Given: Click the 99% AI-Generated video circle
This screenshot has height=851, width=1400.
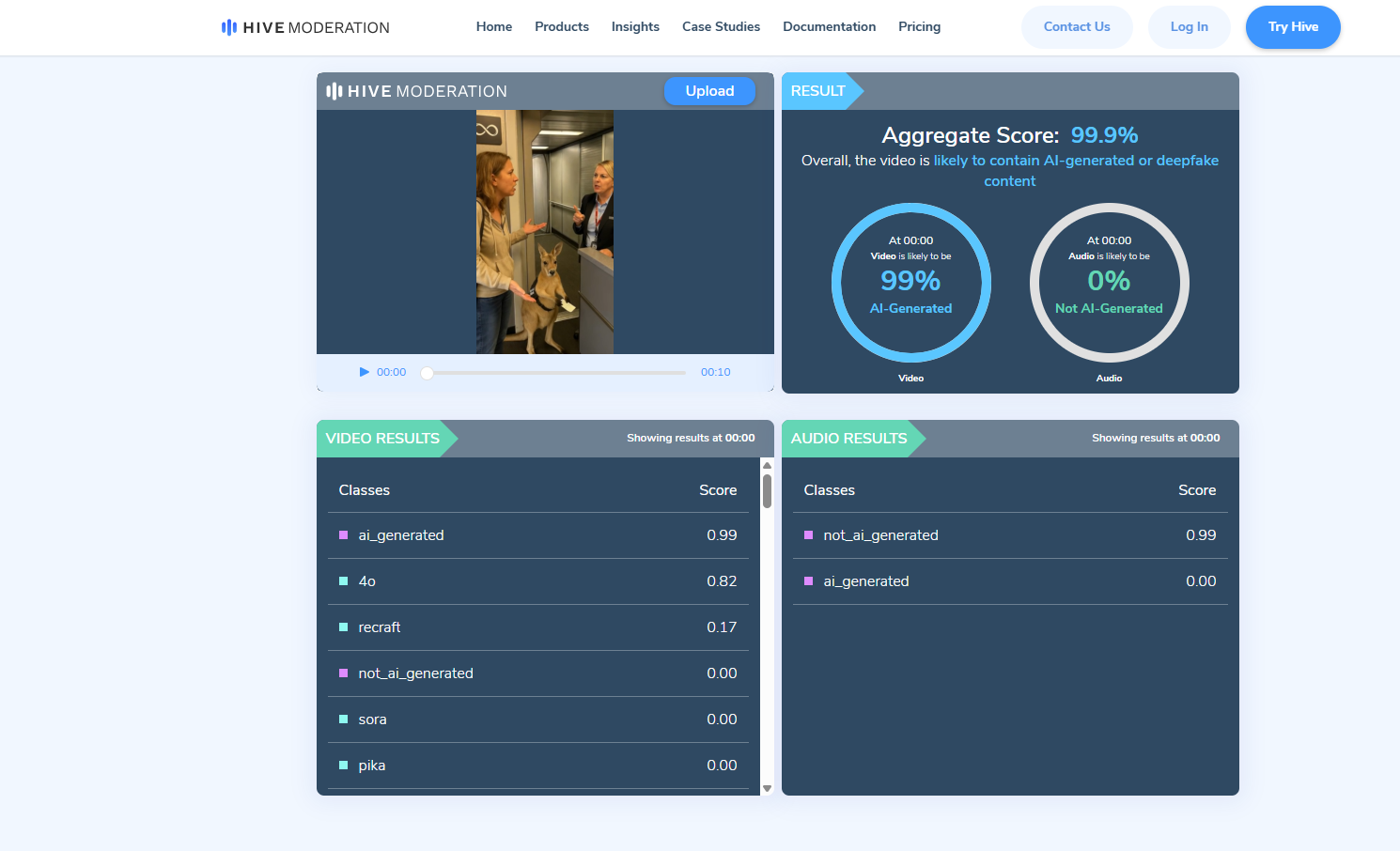Looking at the screenshot, I should pos(910,283).
